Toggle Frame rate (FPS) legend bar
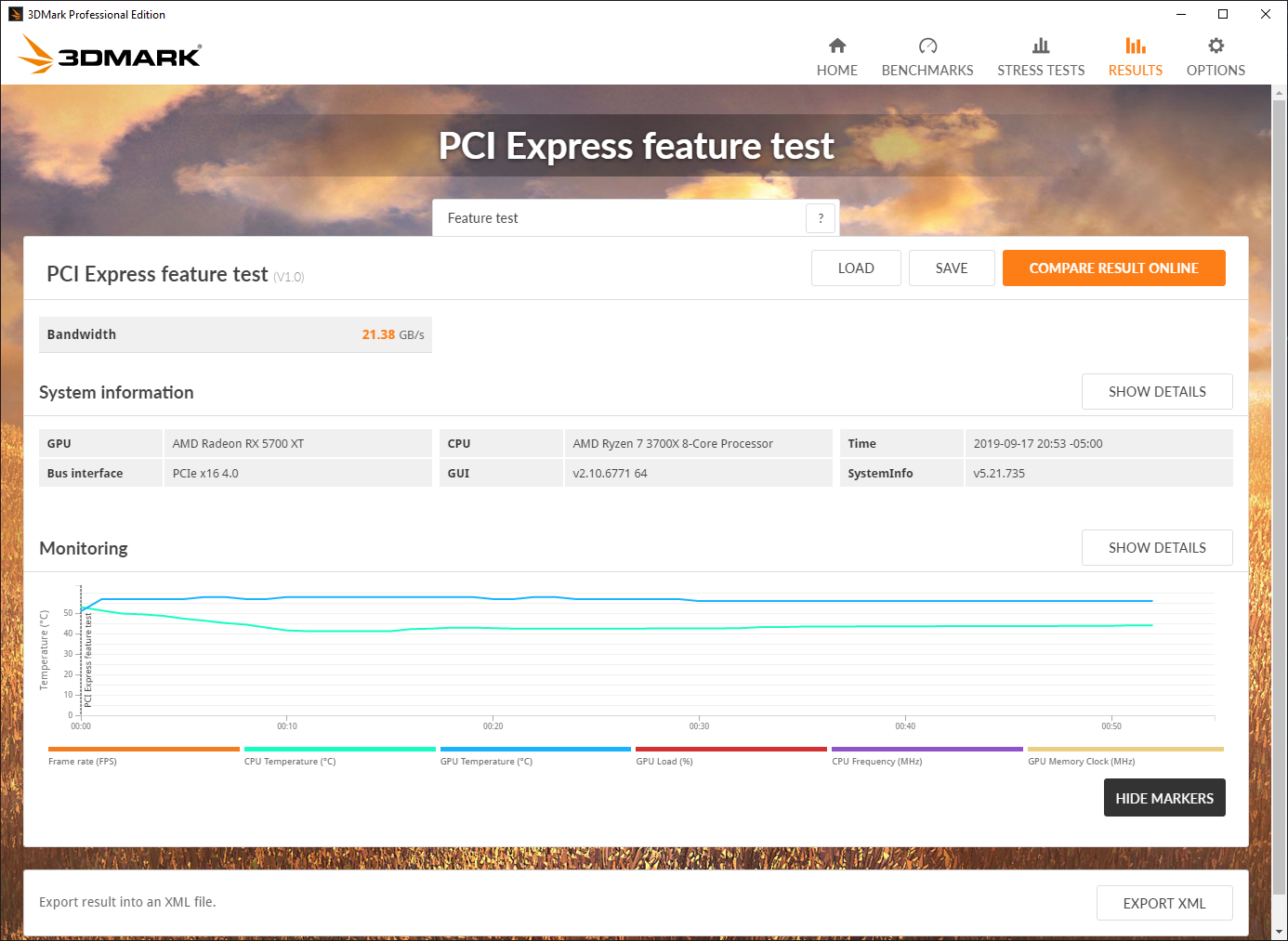Screen dimensions: 1288x941 pos(144,749)
